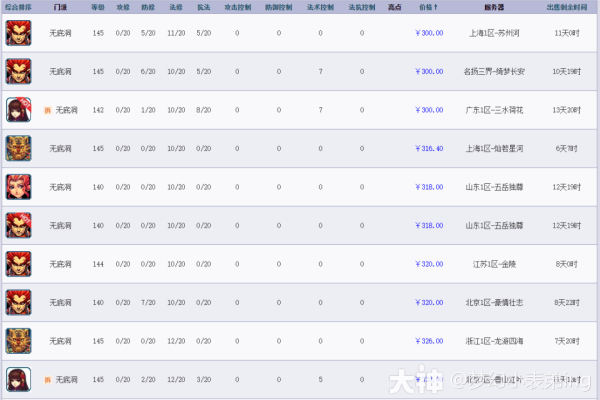Sort listings by 价格 column header
600x400 pixels.
click(x=429, y=6)
